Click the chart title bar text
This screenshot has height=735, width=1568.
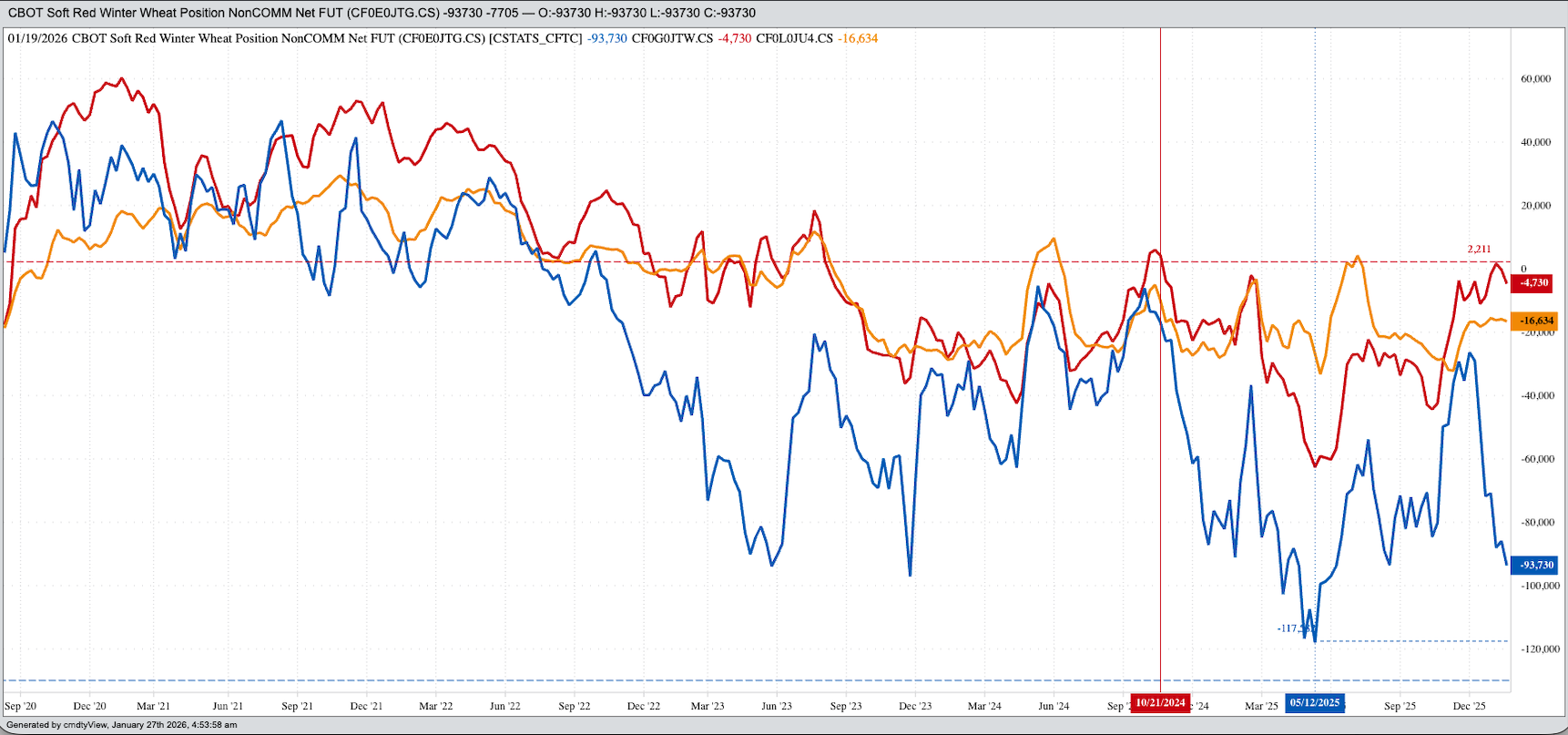(x=382, y=13)
